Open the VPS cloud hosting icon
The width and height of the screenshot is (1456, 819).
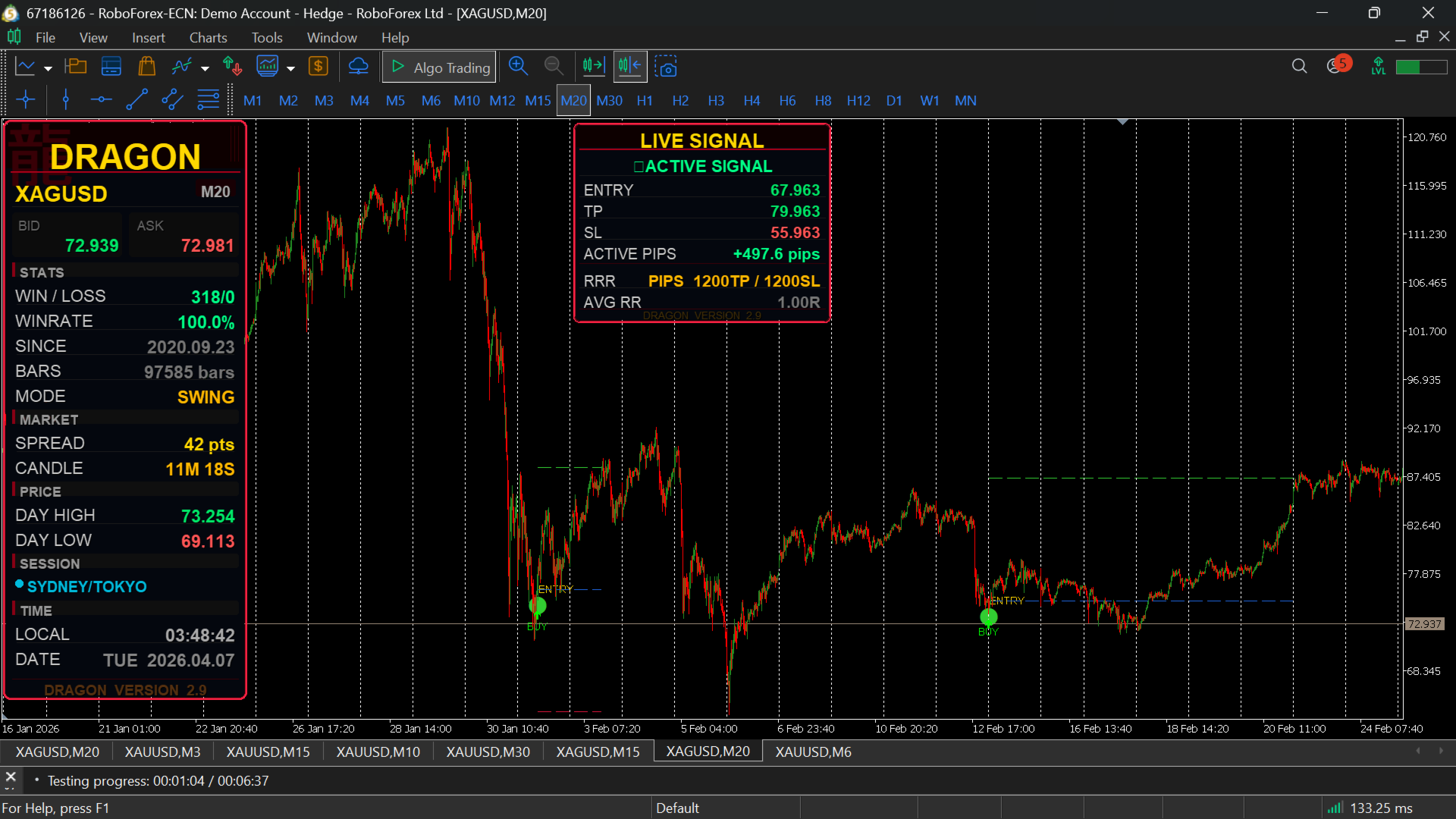pos(358,67)
